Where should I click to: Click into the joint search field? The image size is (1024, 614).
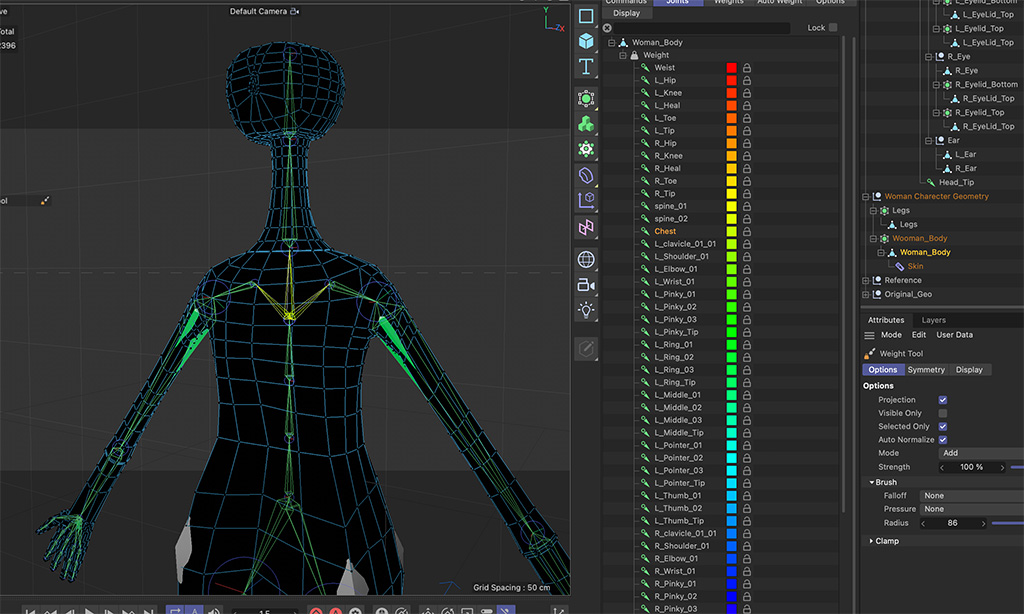(702, 28)
